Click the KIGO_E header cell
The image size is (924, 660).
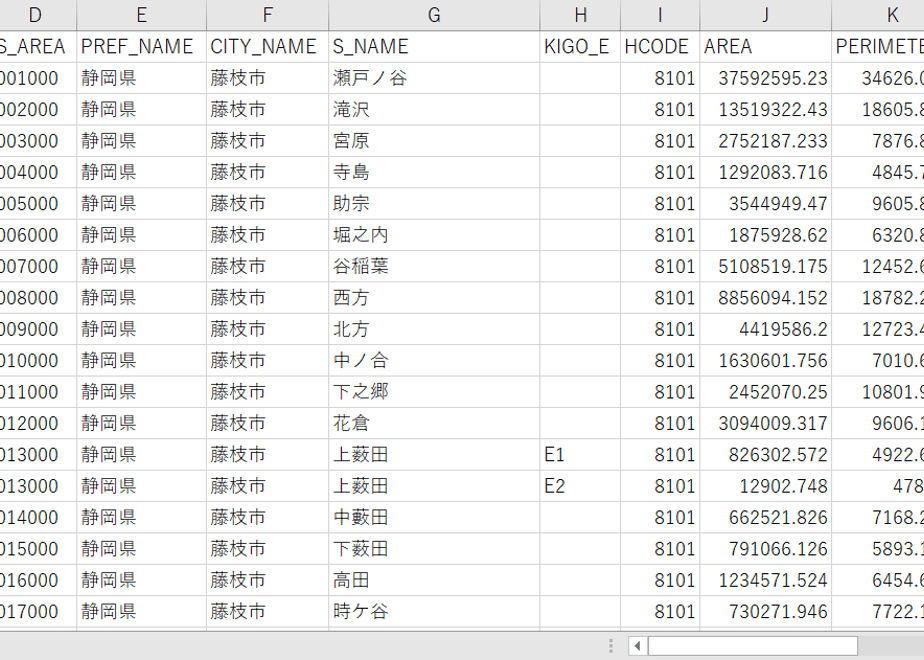pyautogui.click(x=580, y=47)
